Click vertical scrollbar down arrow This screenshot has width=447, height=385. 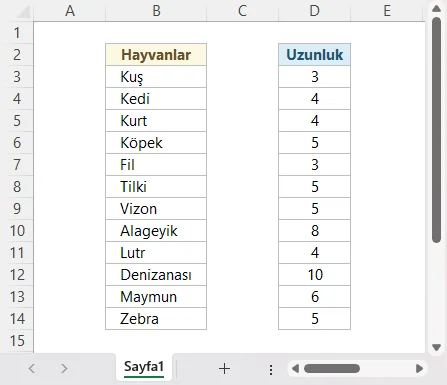click(x=436, y=347)
